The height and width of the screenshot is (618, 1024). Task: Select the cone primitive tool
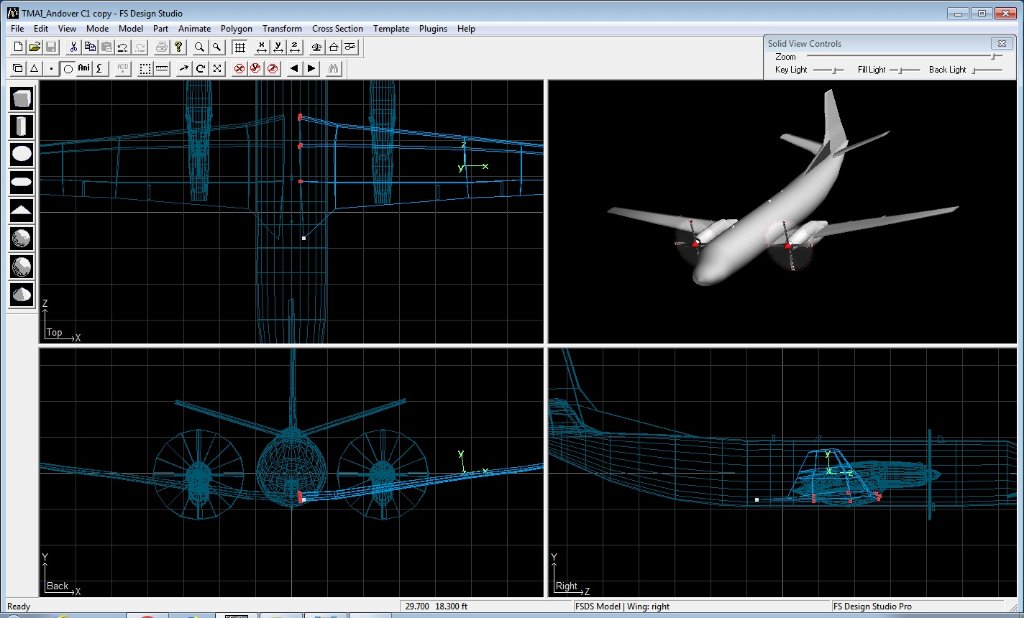tap(21, 295)
